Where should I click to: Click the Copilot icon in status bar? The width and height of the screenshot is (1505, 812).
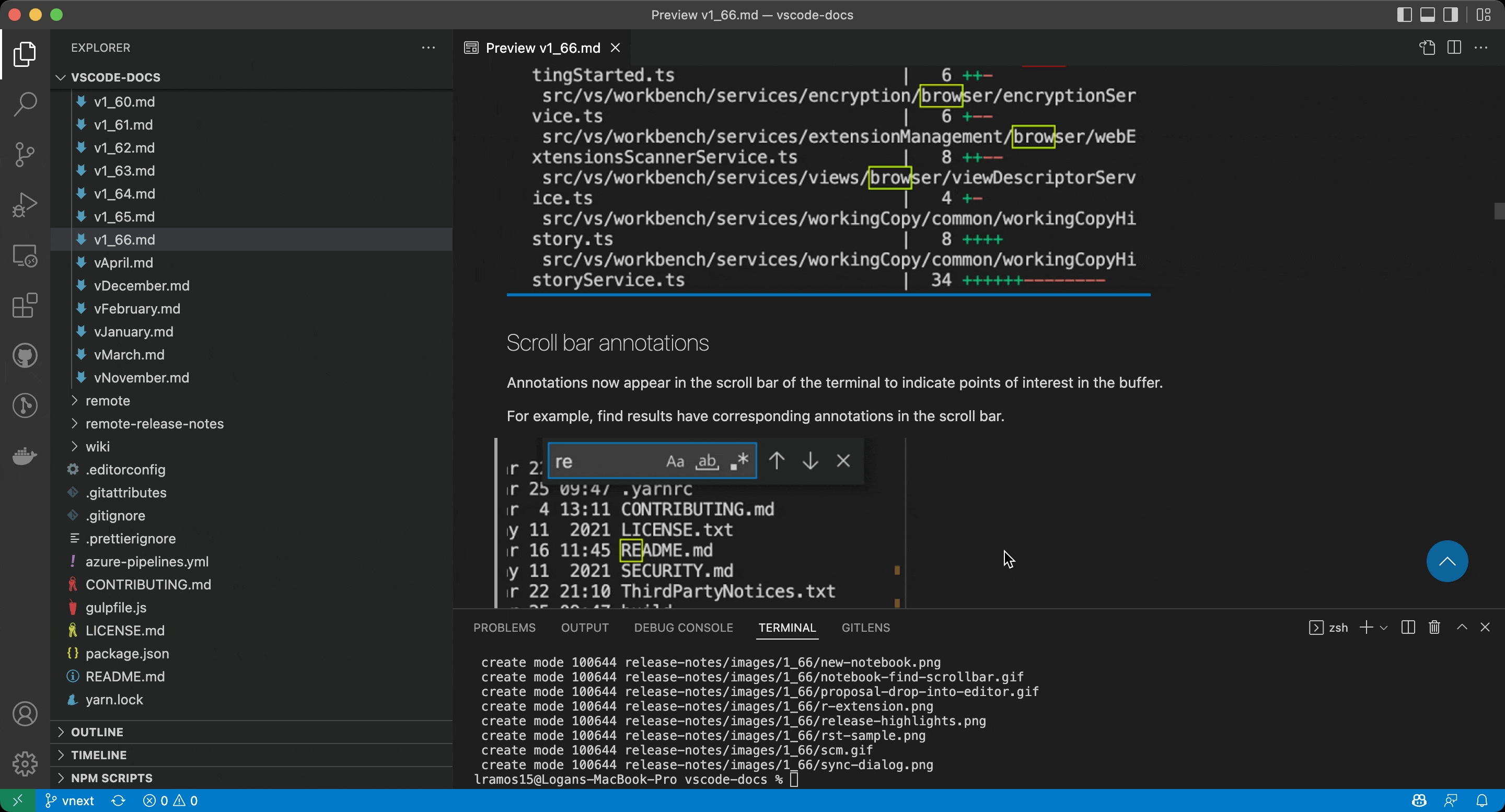[x=1419, y=801]
